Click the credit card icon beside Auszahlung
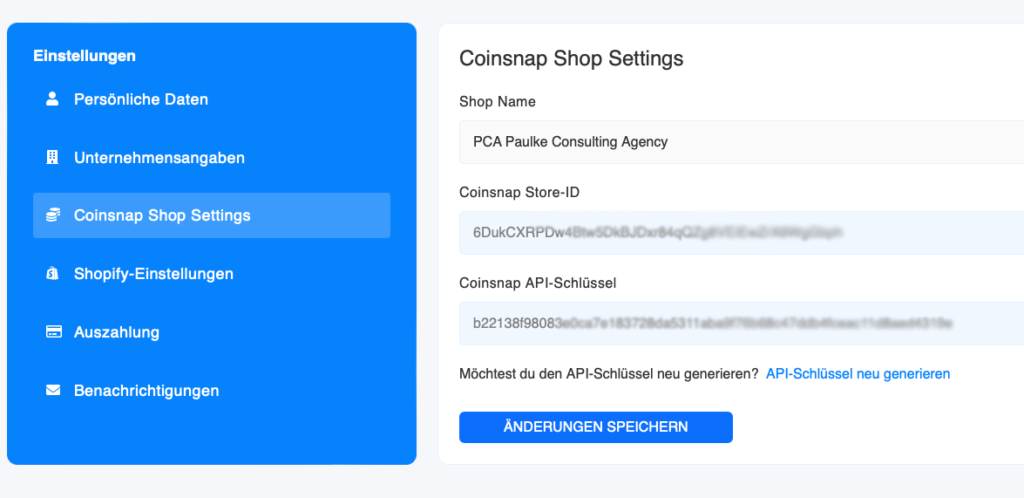This screenshot has width=1024, height=498. pyautogui.click(x=53, y=332)
